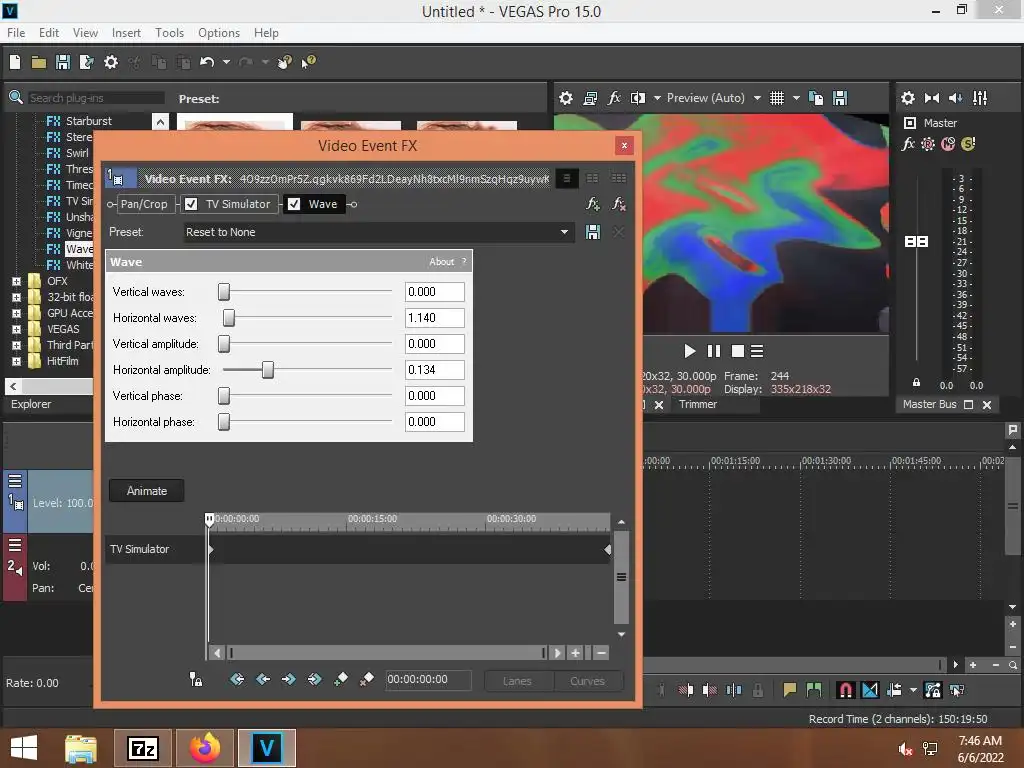This screenshot has width=1024, height=768.
Task: Adjust the Horizontal amplitude slider
Action: coord(268,370)
